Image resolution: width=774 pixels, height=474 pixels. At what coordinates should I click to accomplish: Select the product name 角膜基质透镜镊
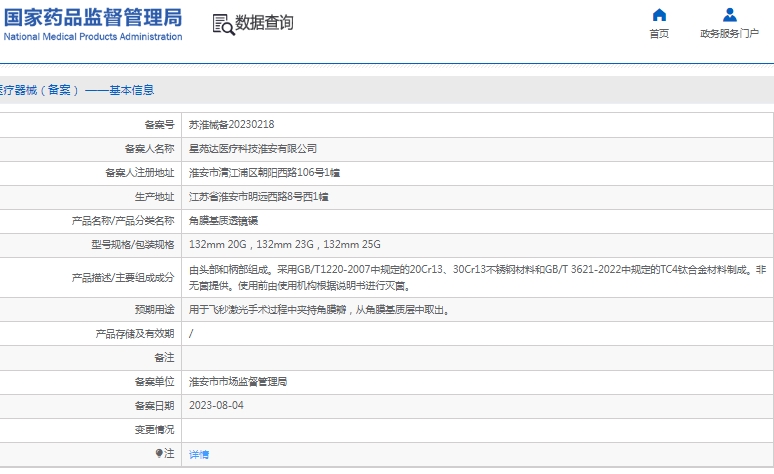[224, 221]
